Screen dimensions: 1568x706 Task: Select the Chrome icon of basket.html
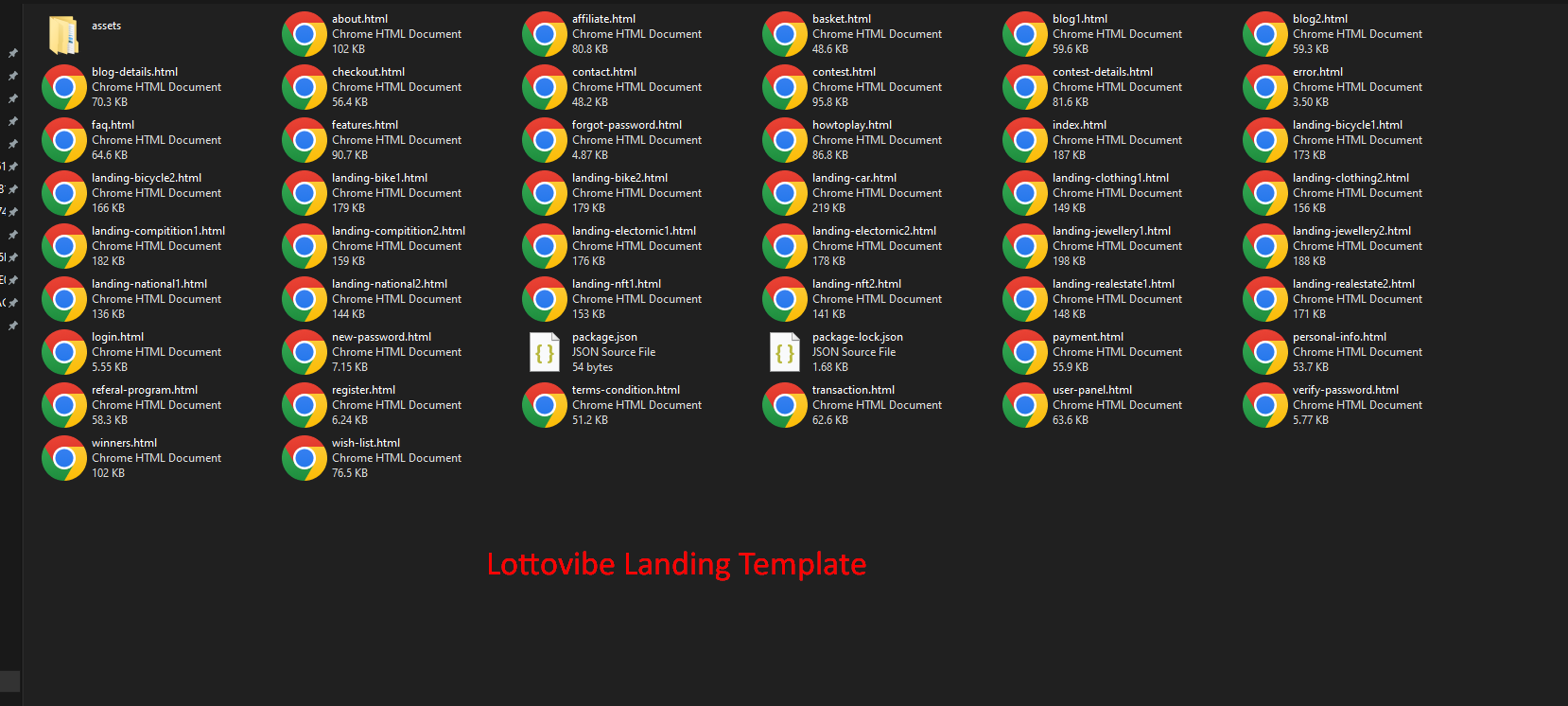785,34
